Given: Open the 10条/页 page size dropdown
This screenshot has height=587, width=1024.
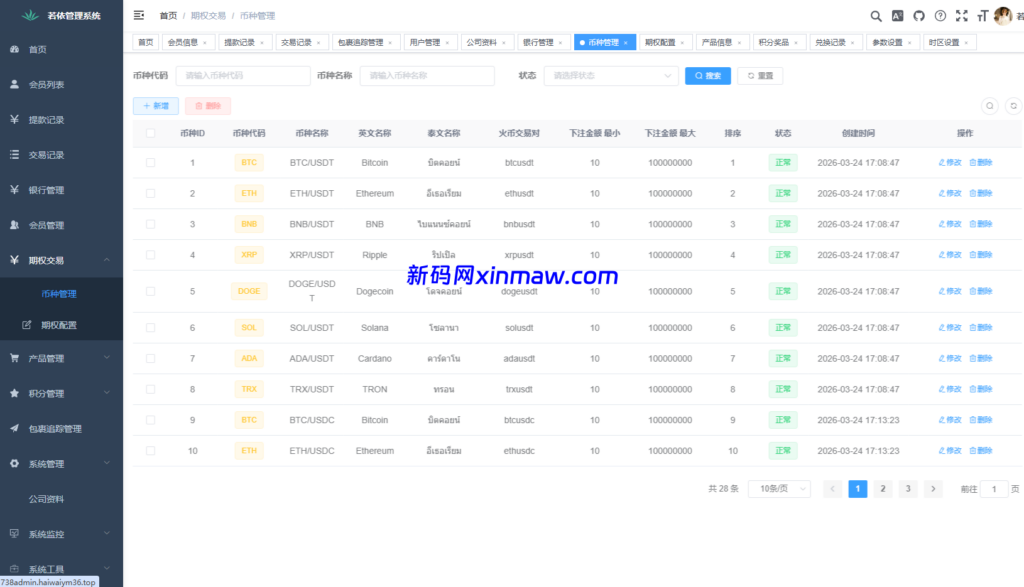Looking at the screenshot, I should click(780, 488).
